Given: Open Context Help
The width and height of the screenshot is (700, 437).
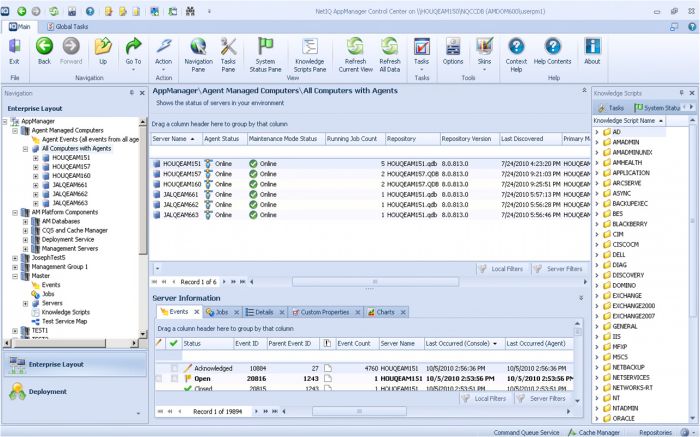Looking at the screenshot, I should click(516, 54).
